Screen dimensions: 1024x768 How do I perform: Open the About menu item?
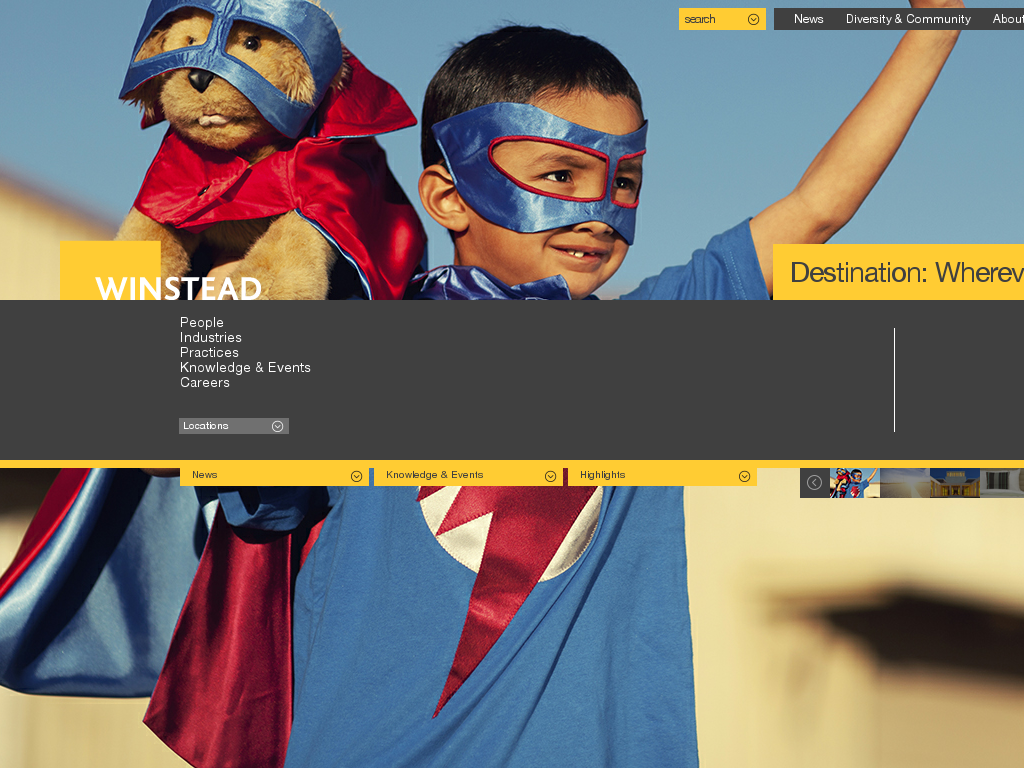pos(1007,19)
